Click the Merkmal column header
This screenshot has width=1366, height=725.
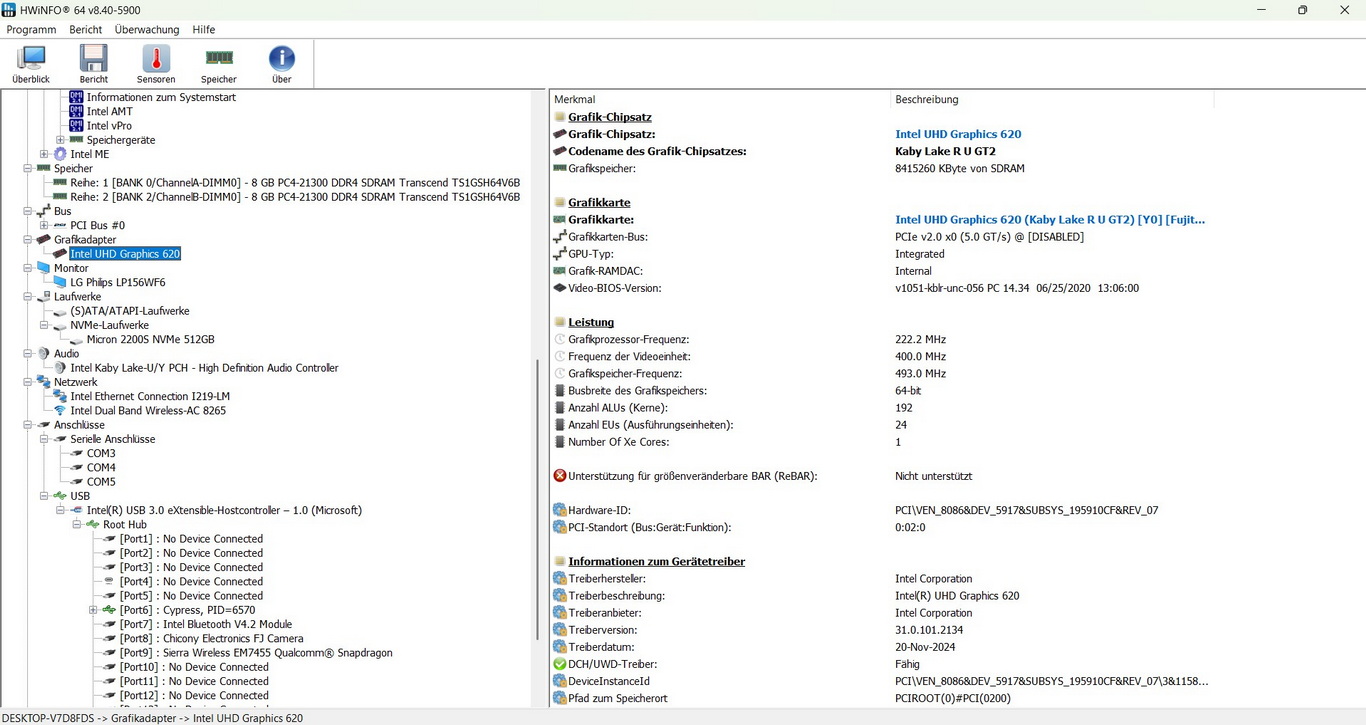[575, 100]
